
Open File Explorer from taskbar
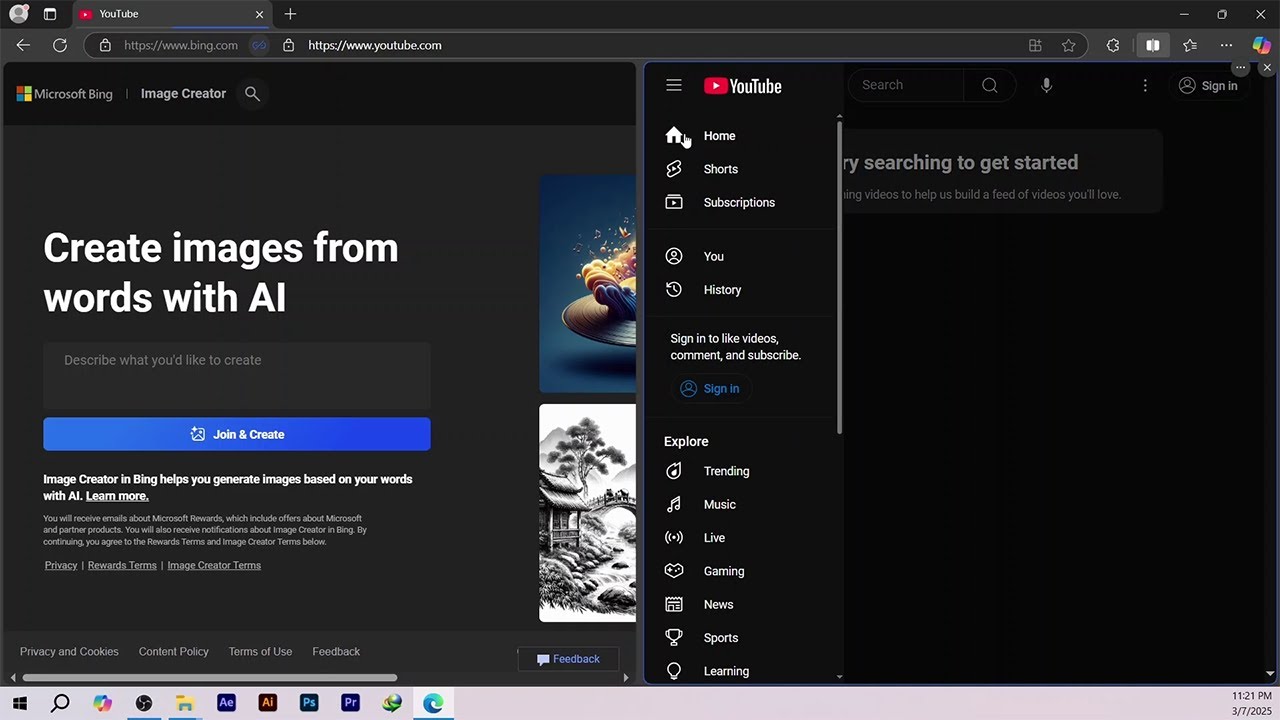tap(185, 703)
